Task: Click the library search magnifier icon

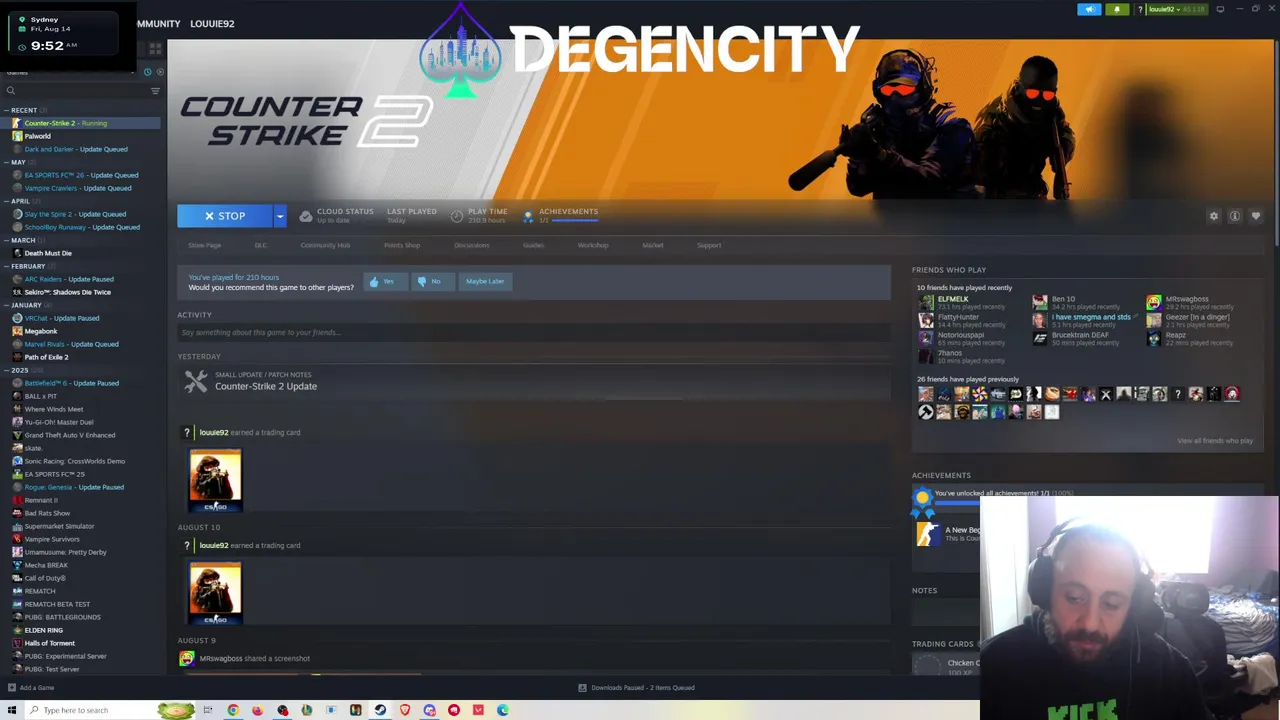Action: [x=11, y=91]
